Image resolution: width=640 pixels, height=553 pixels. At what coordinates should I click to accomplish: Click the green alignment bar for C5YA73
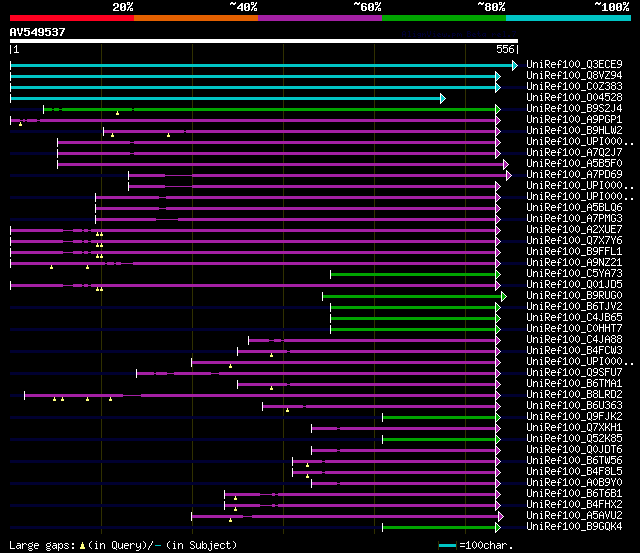click(413, 274)
